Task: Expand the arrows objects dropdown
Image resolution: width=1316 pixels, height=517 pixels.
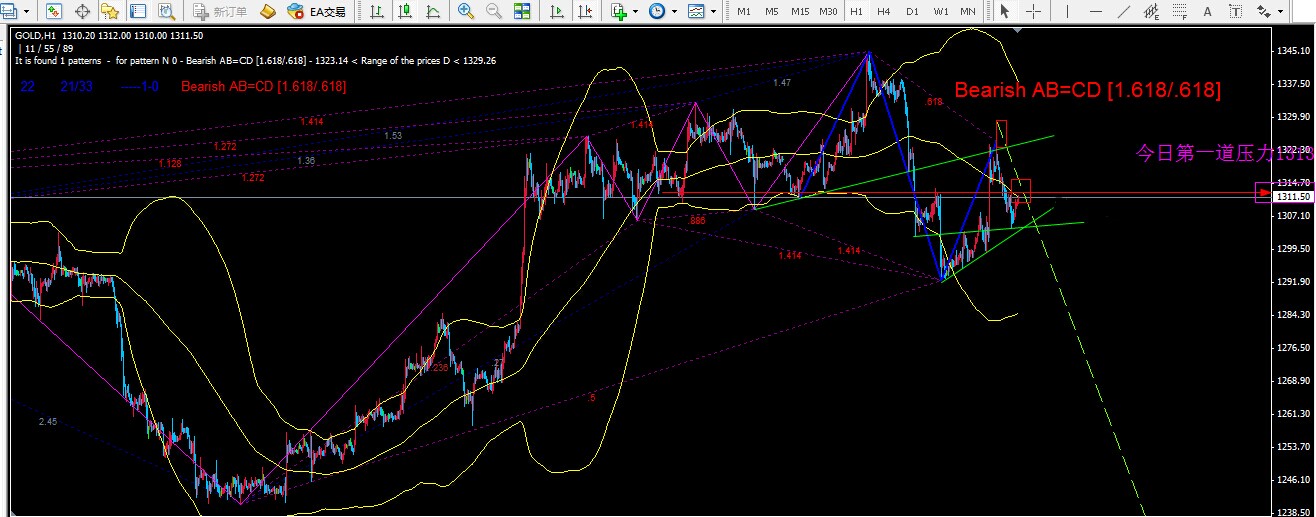Action: [1280, 12]
